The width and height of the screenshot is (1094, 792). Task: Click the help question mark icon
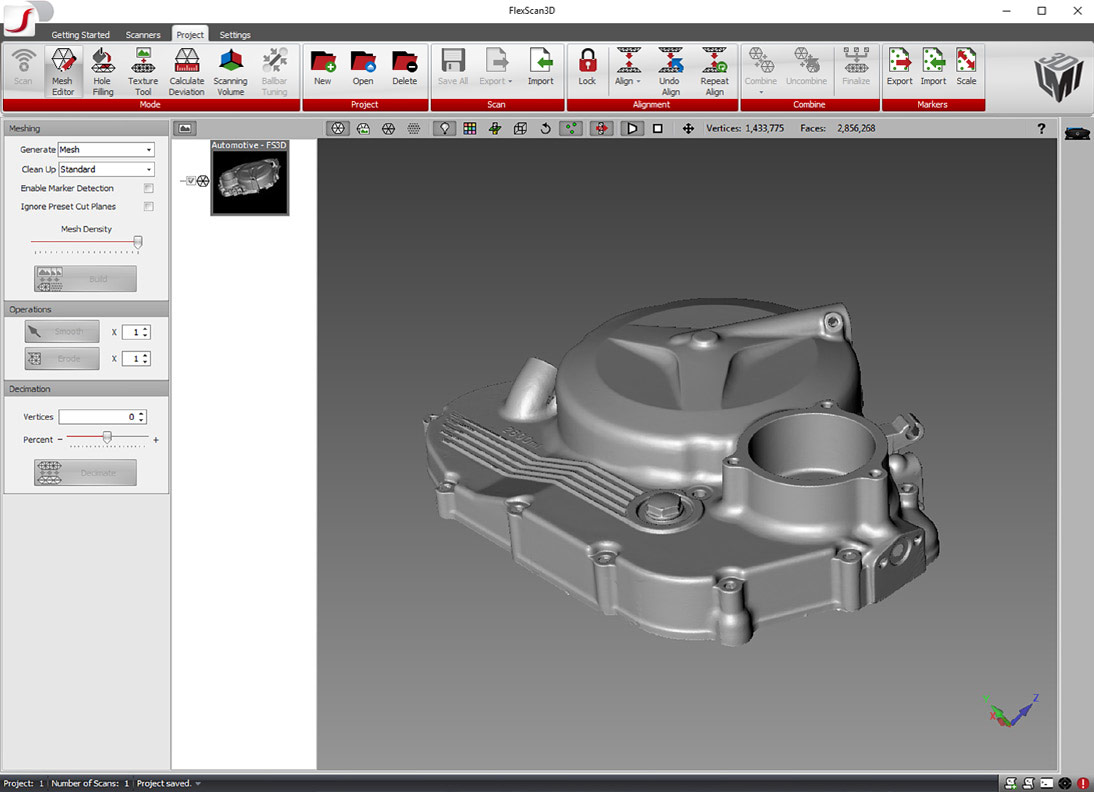coord(1041,129)
